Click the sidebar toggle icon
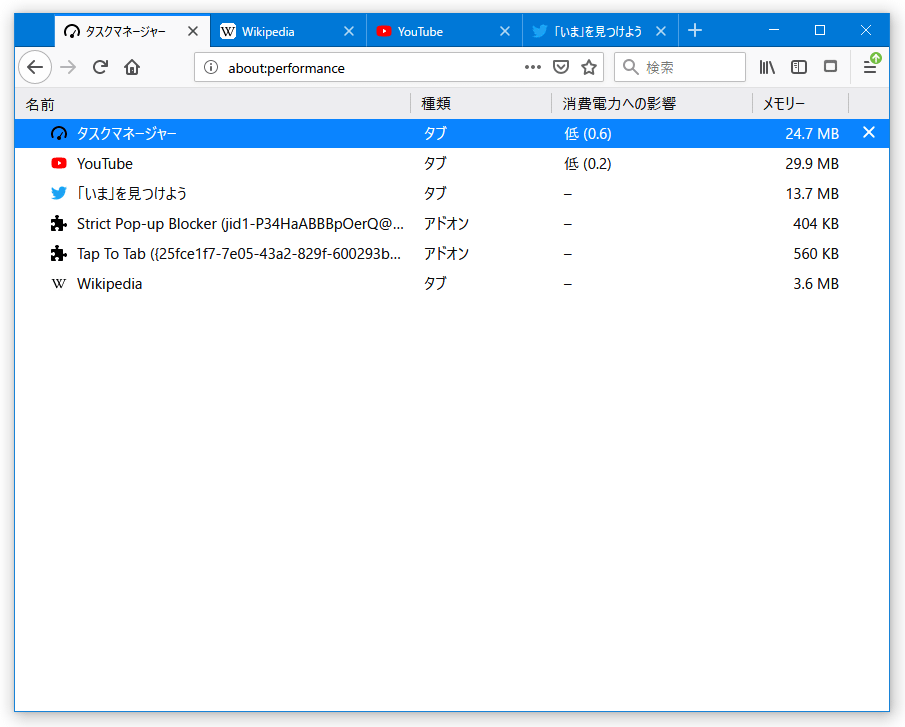The width and height of the screenshot is (905, 727). pyautogui.click(x=799, y=67)
